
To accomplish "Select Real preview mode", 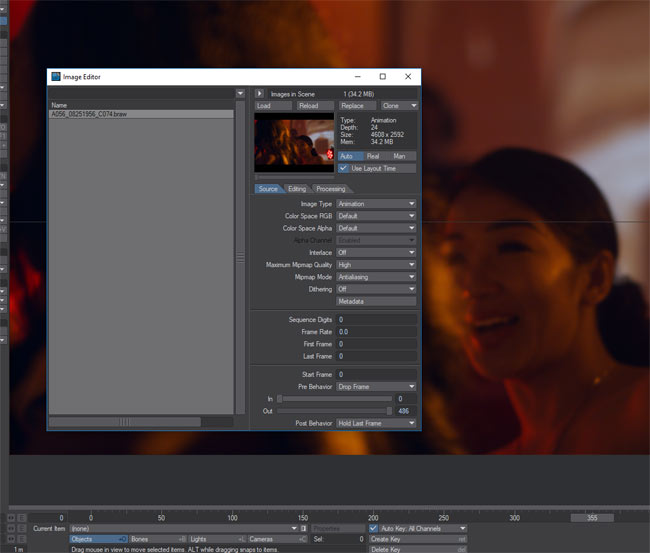I will (377, 156).
